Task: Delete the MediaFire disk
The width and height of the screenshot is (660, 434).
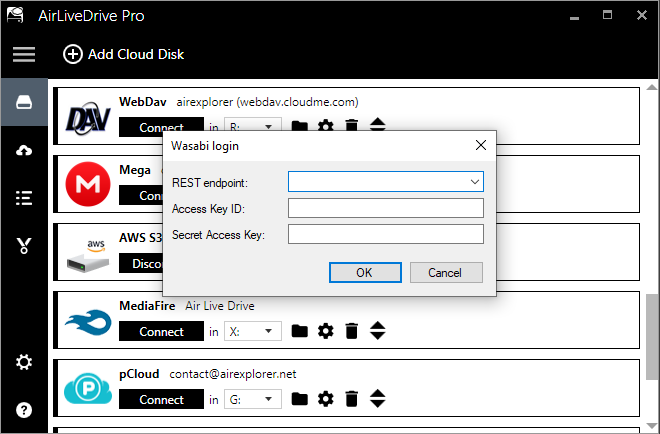Action: (x=351, y=331)
